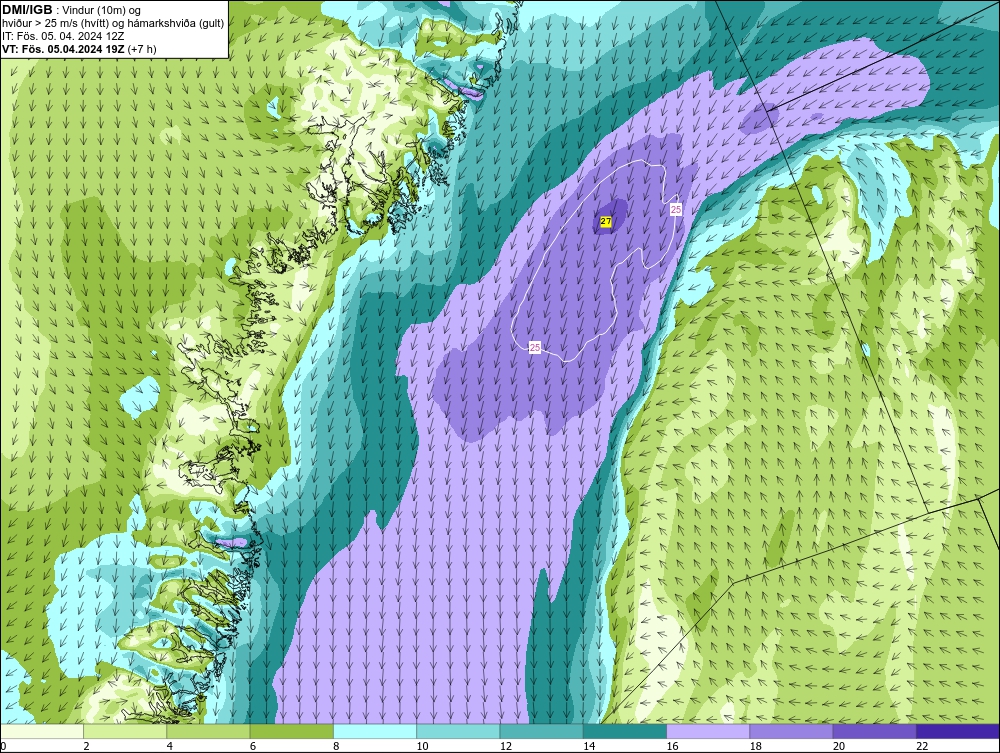Click the legend scale value 18
This screenshot has width=1000, height=753.
coord(756,747)
